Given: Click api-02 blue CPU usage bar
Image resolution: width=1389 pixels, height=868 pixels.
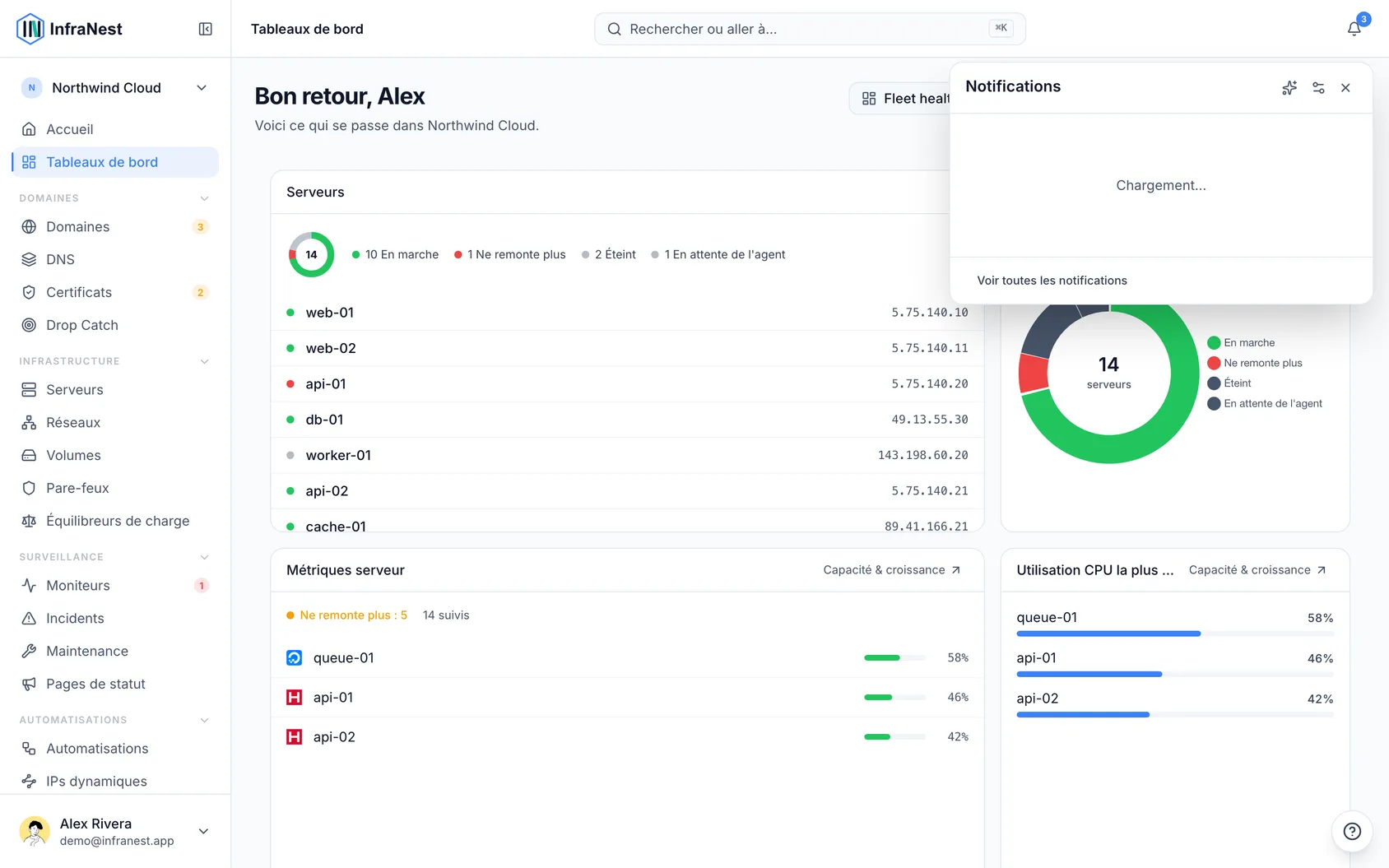Looking at the screenshot, I should coord(1175,715).
